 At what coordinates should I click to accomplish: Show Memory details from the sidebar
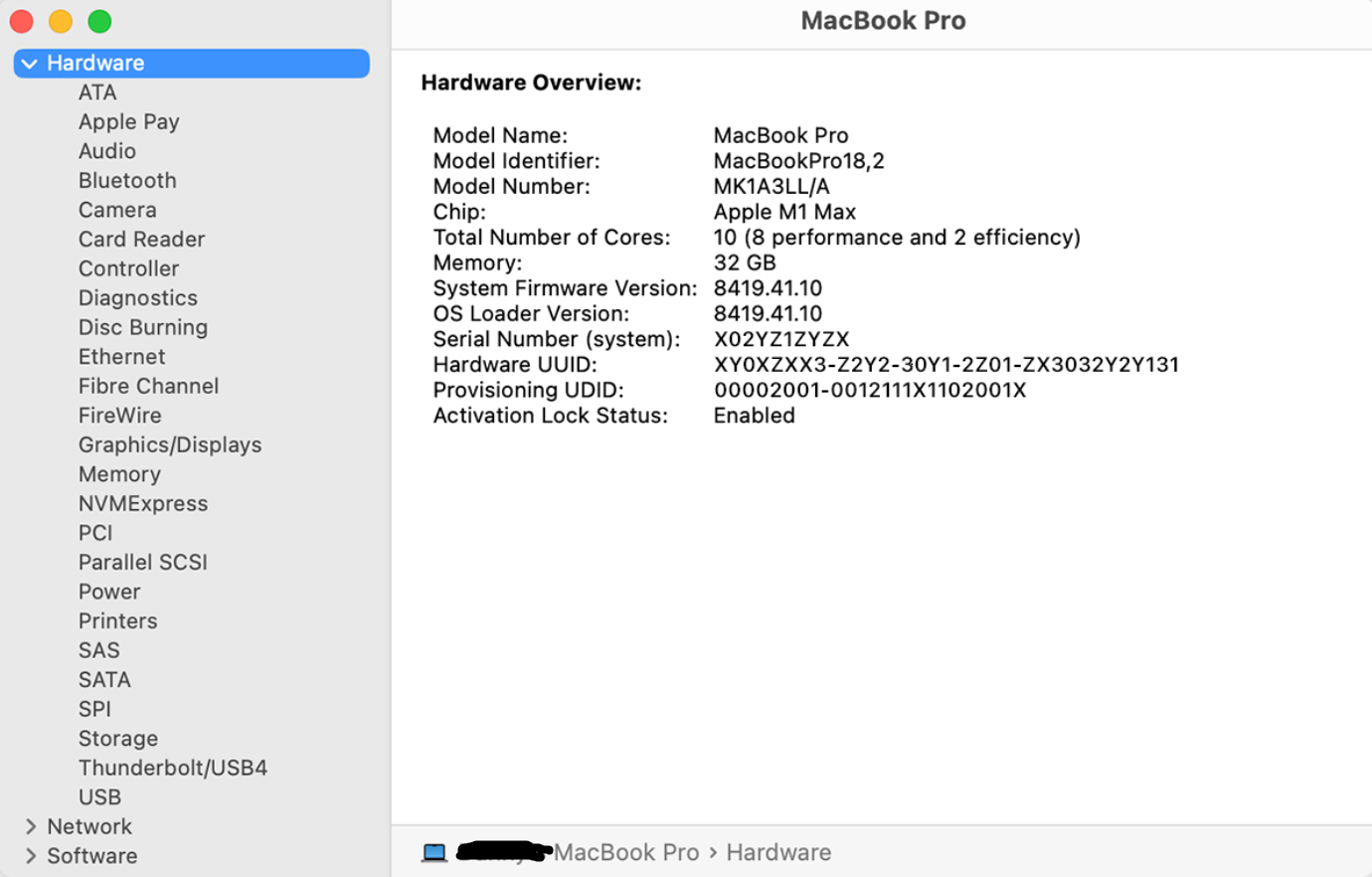coord(119,475)
